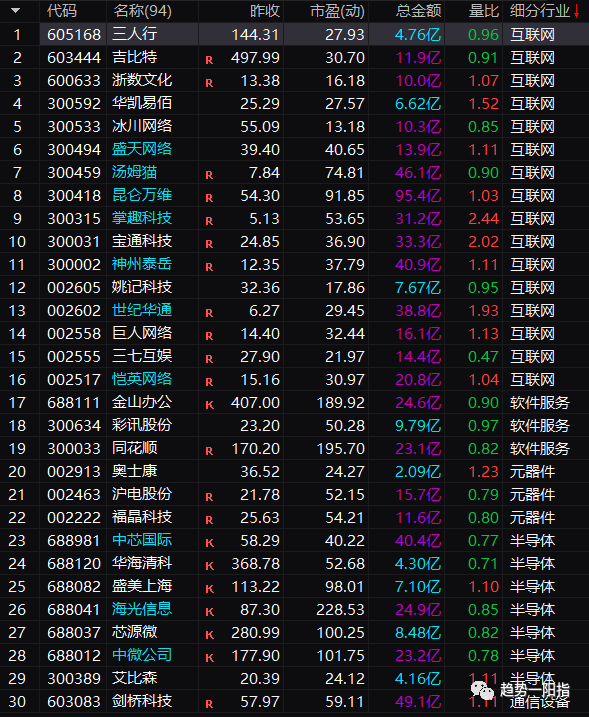Select stock 盛美上海

[142, 586]
